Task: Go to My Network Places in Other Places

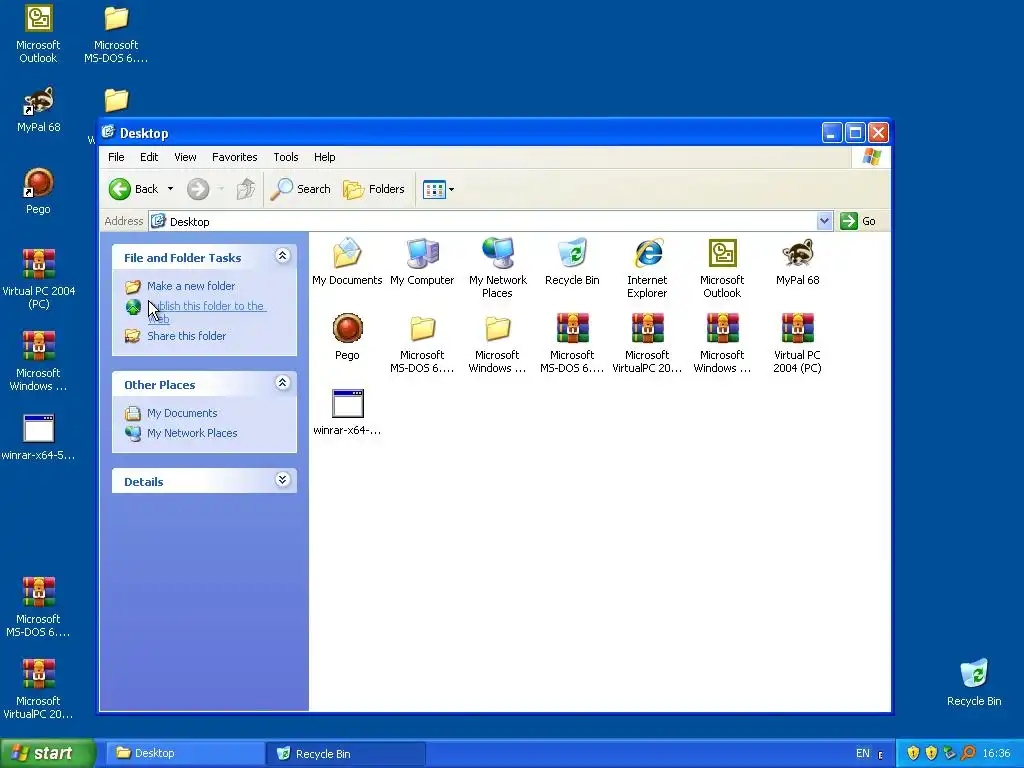Action: coord(192,433)
